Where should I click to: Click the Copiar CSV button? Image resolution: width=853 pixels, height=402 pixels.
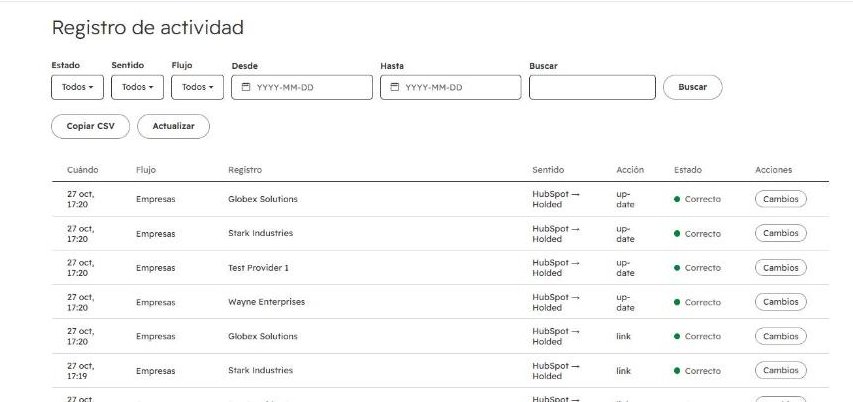90,126
